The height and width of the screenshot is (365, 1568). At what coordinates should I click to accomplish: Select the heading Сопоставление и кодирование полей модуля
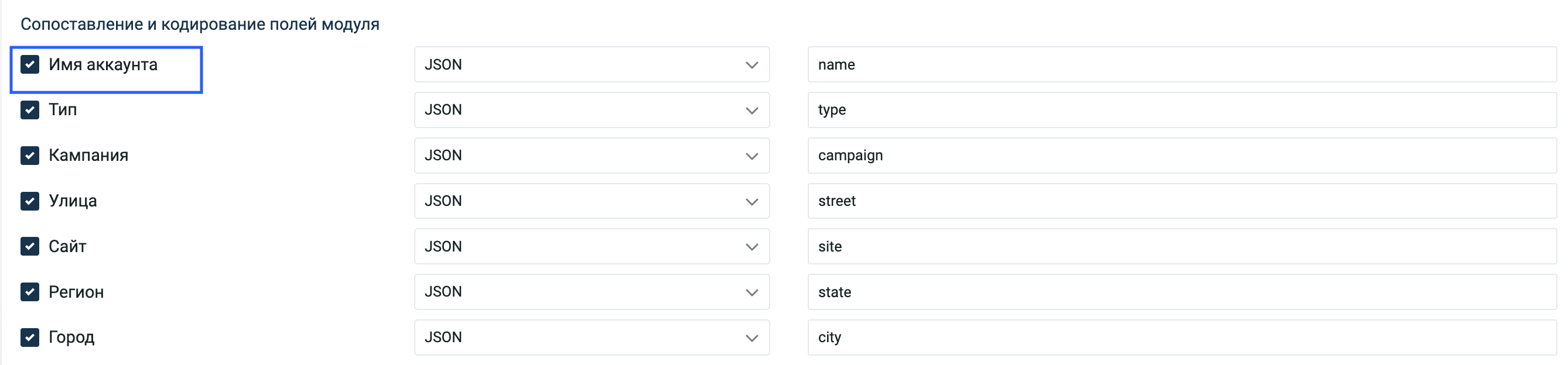click(x=200, y=25)
